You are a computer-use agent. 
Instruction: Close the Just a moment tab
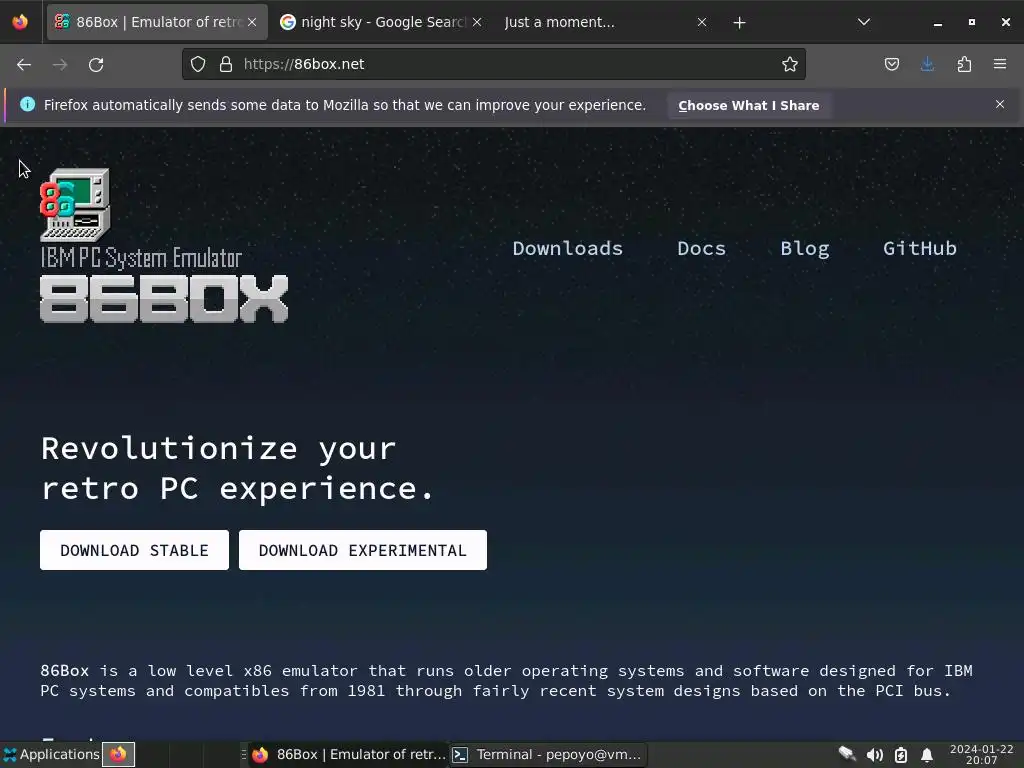702,22
